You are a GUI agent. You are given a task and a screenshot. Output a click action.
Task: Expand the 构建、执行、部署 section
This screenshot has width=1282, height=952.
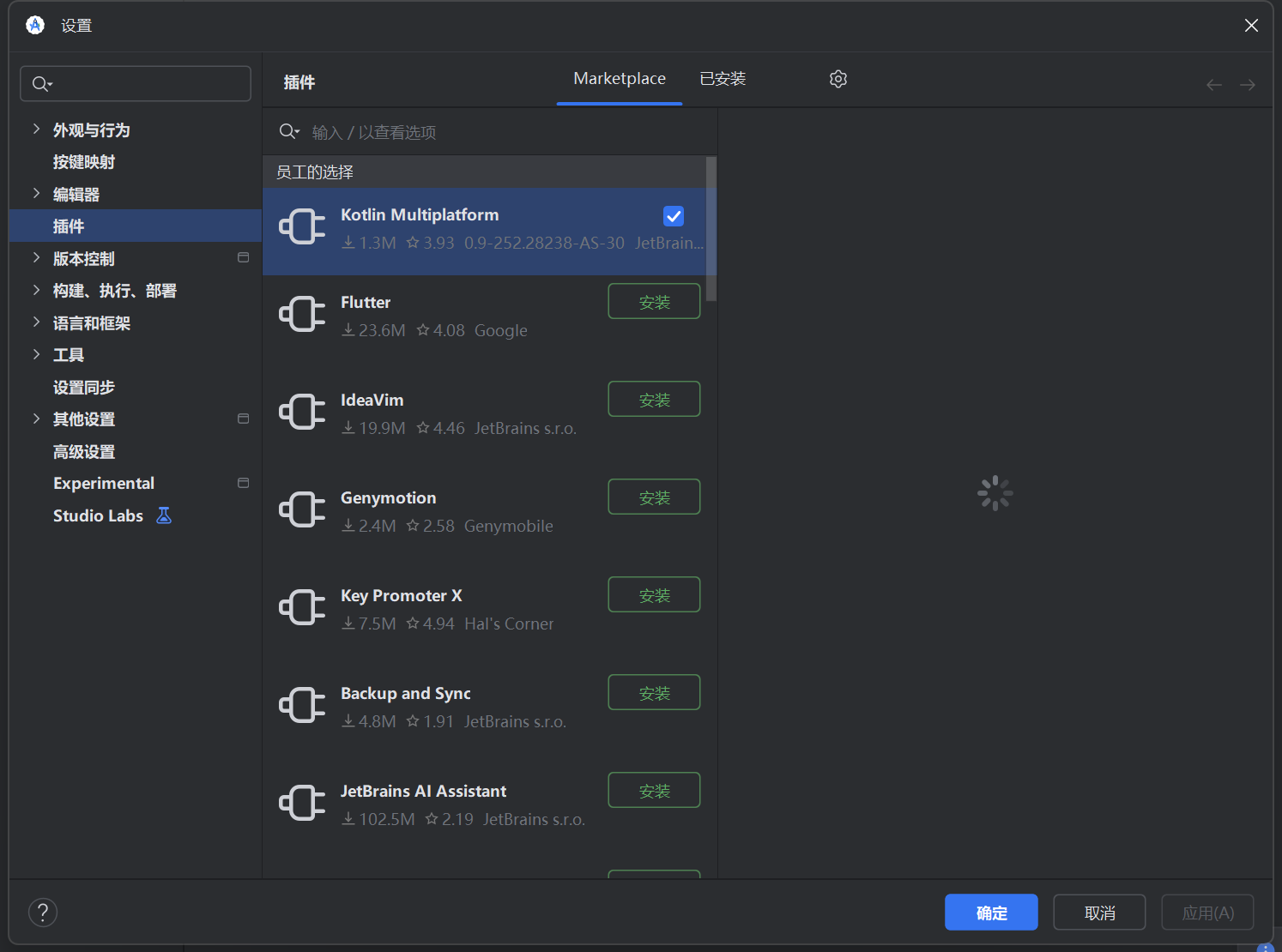click(36, 290)
